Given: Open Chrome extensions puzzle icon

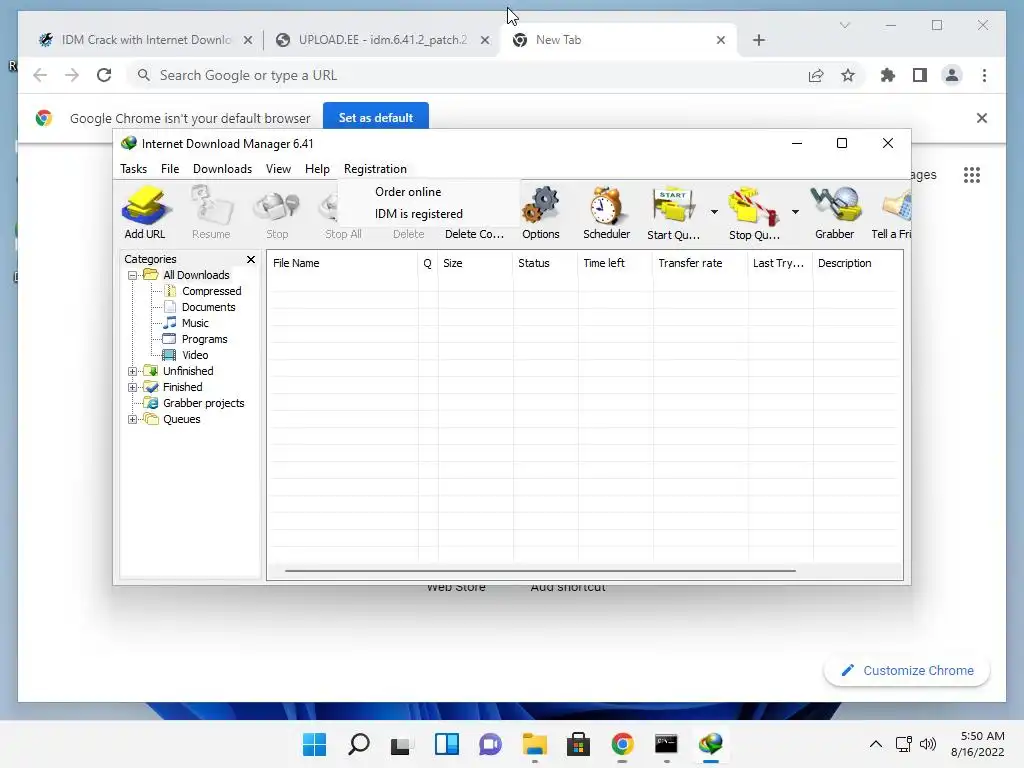Looking at the screenshot, I should [x=888, y=76].
